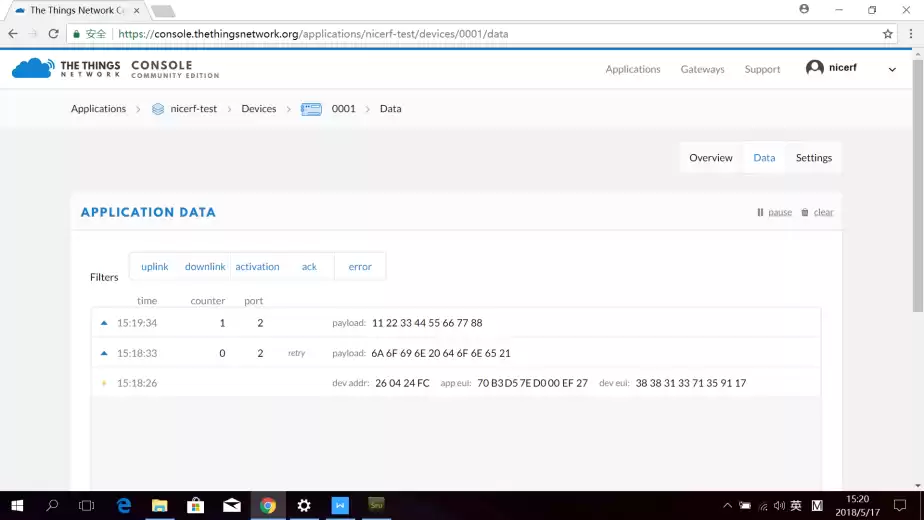Open Microsoft Edge from the taskbar

click(124, 506)
